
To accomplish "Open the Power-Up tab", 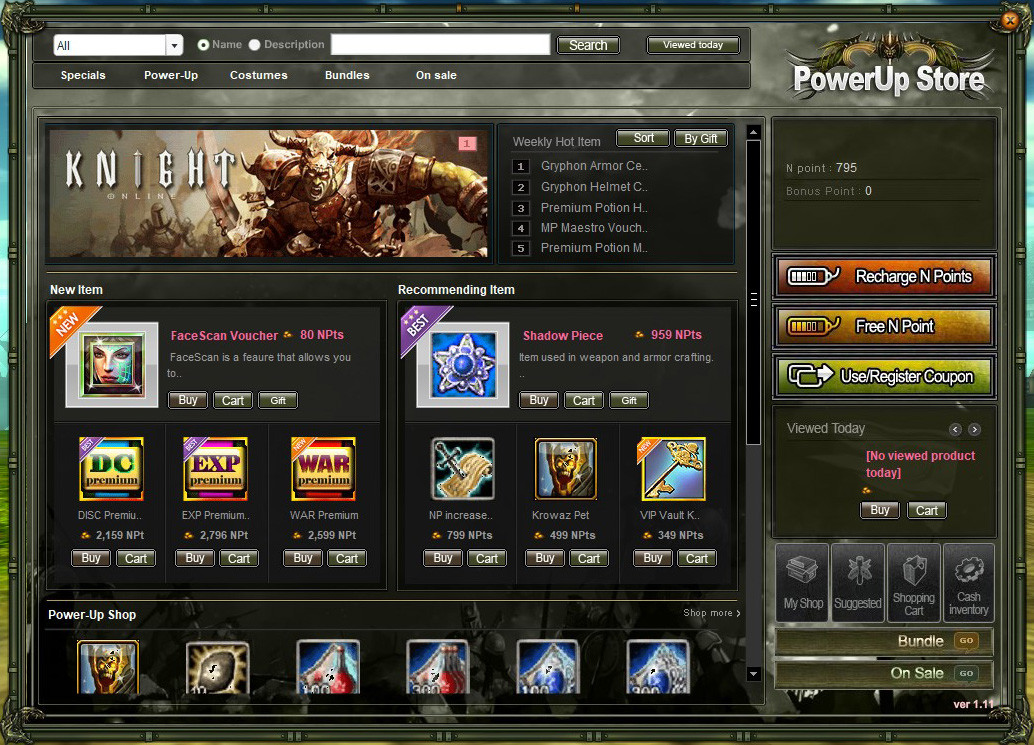I will [x=171, y=75].
